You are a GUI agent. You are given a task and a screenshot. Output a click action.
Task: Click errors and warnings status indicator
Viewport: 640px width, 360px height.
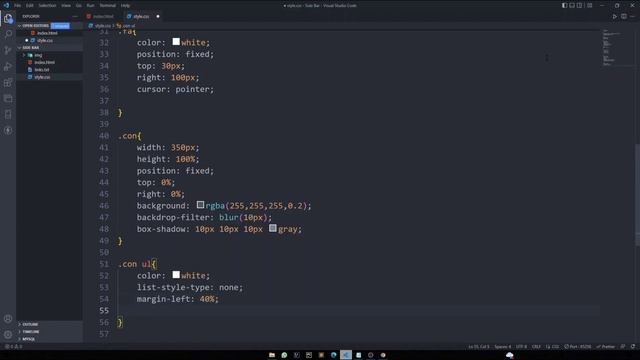point(14,347)
